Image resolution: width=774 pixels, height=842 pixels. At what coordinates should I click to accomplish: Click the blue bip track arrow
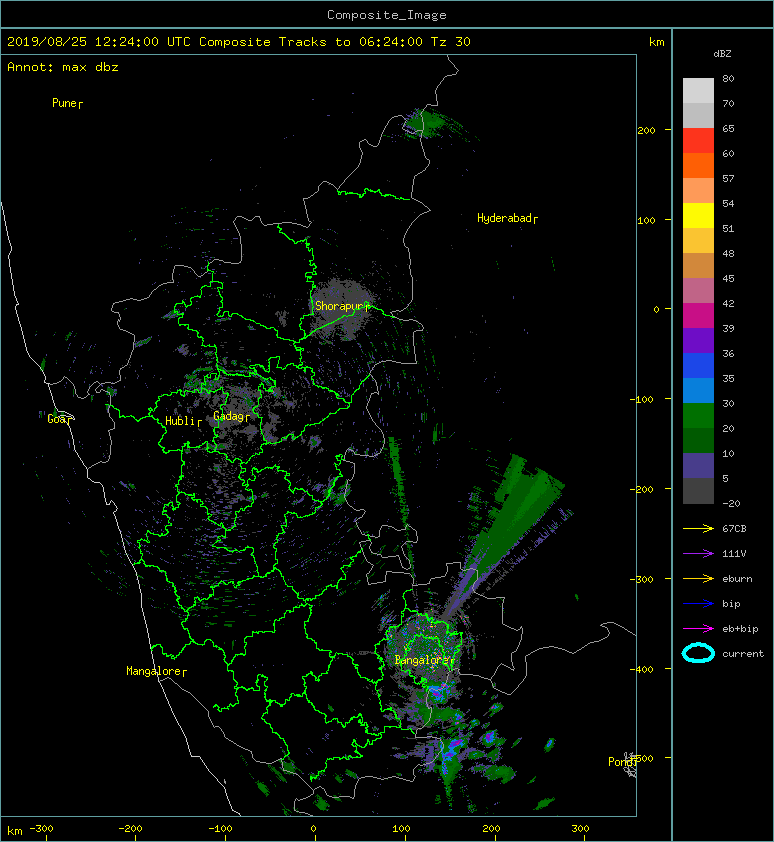pos(698,604)
